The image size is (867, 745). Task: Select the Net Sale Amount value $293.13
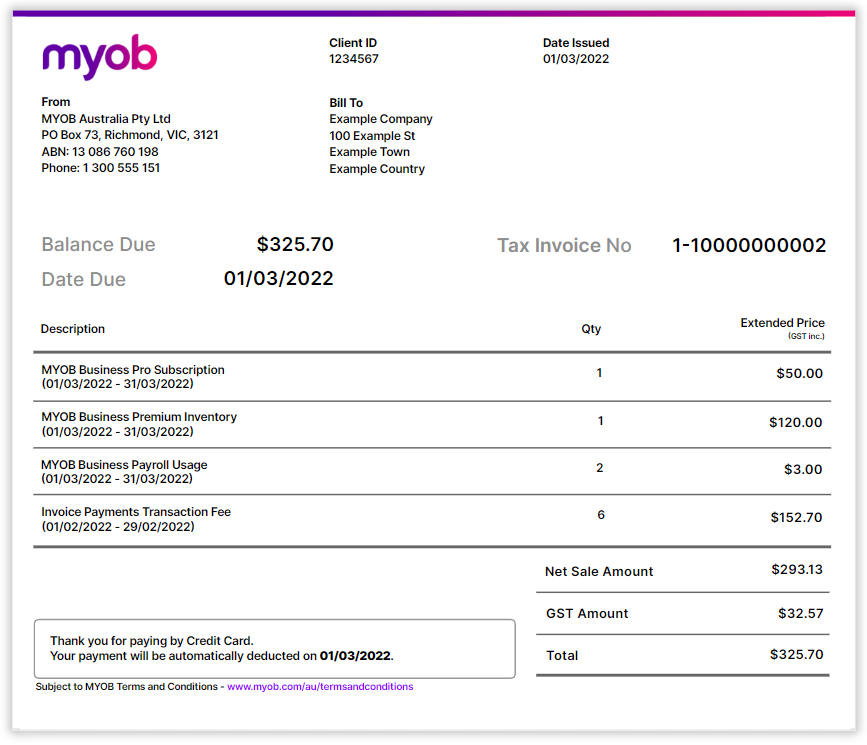point(796,570)
